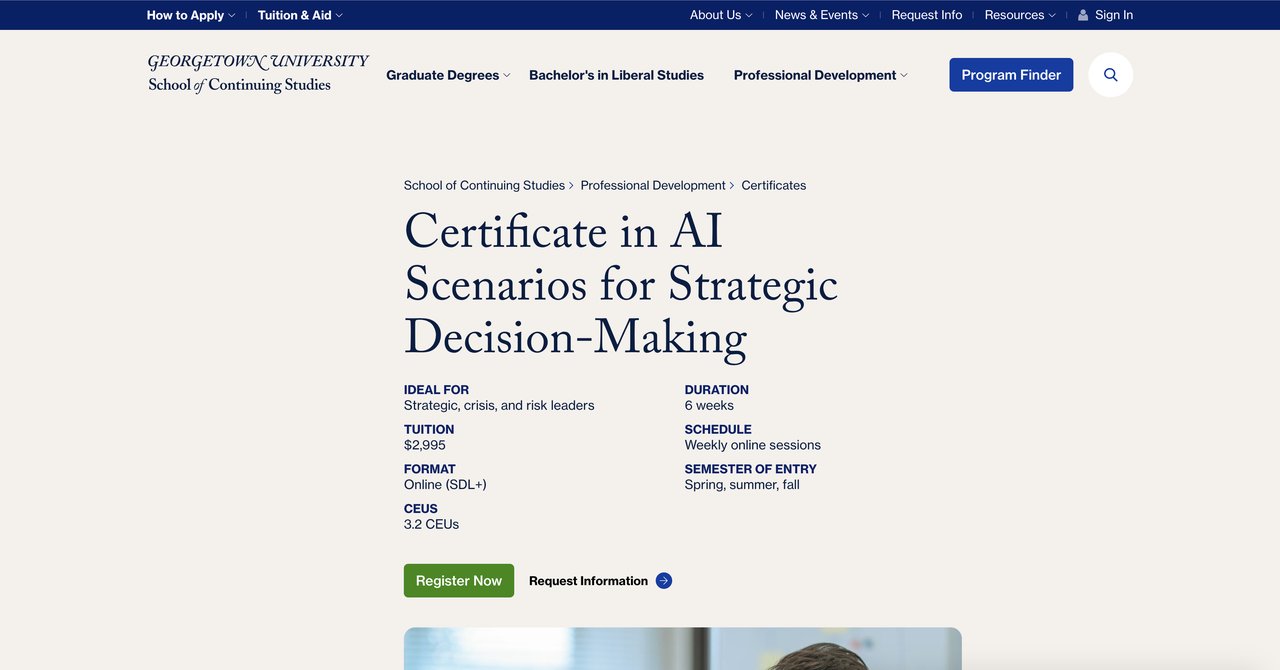Image resolution: width=1280 pixels, height=670 pixels.
Task: Select the text "6 weeks"
Action: [709, 406]
